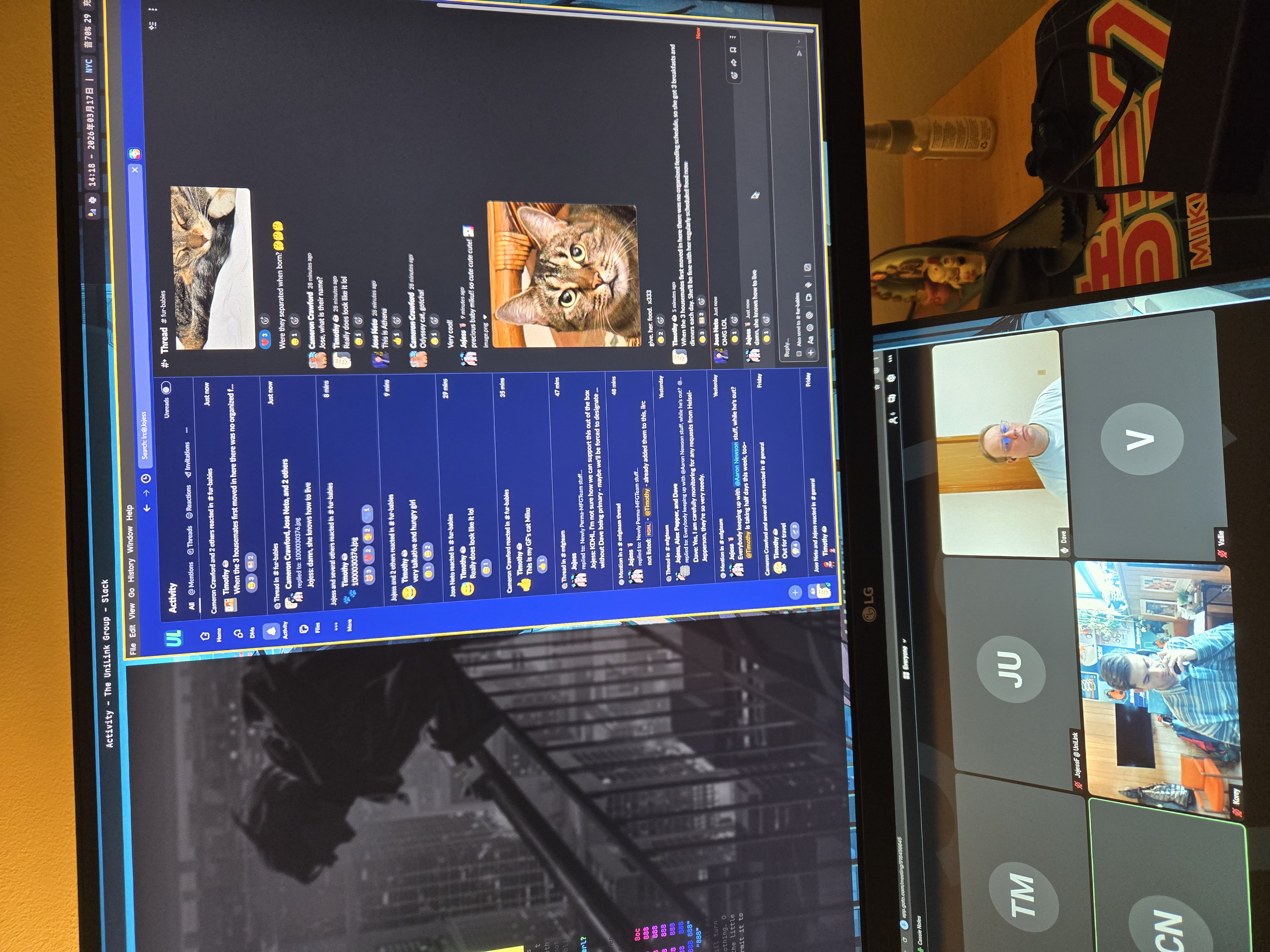This screenshot has height=952, width=1270.
Task: Open the tabby cat image thumbnail
Action: (x=564, y=274)
